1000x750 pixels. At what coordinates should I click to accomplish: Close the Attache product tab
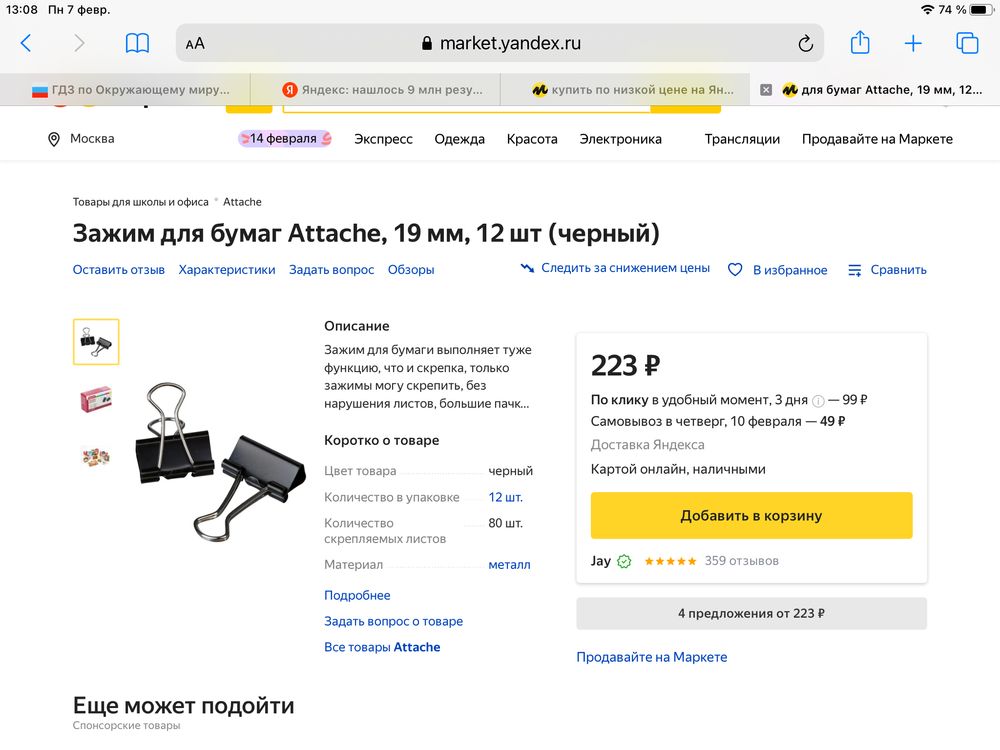pyautogui.click(x=766, y=90)
